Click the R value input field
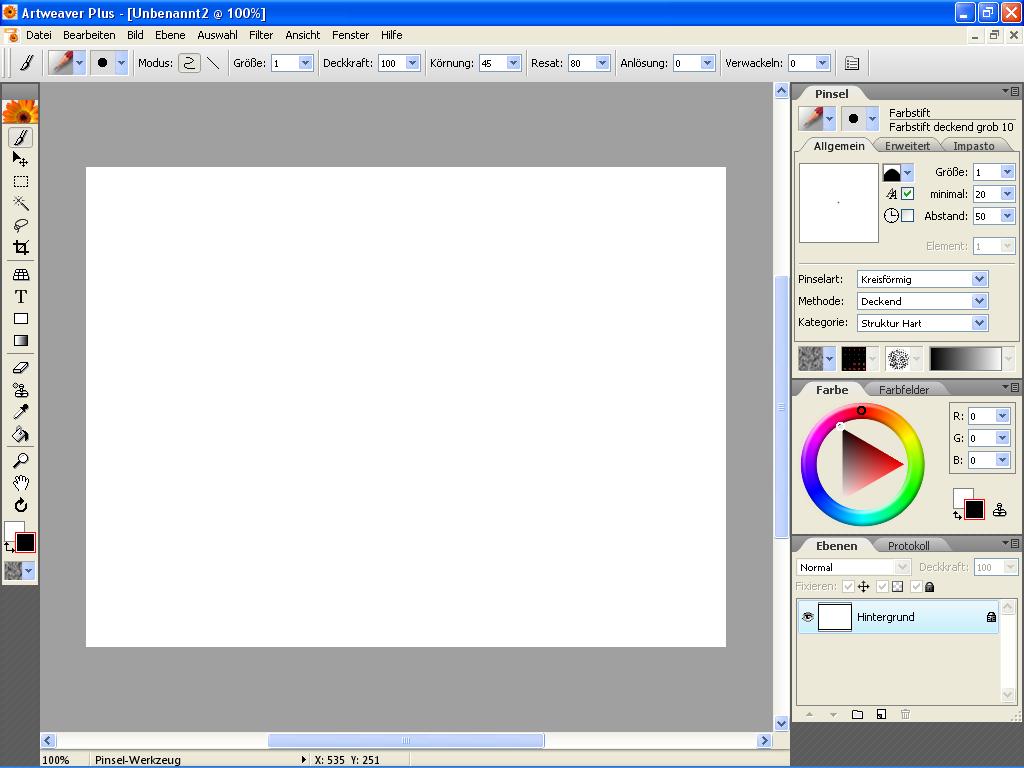 pos(982,416)
